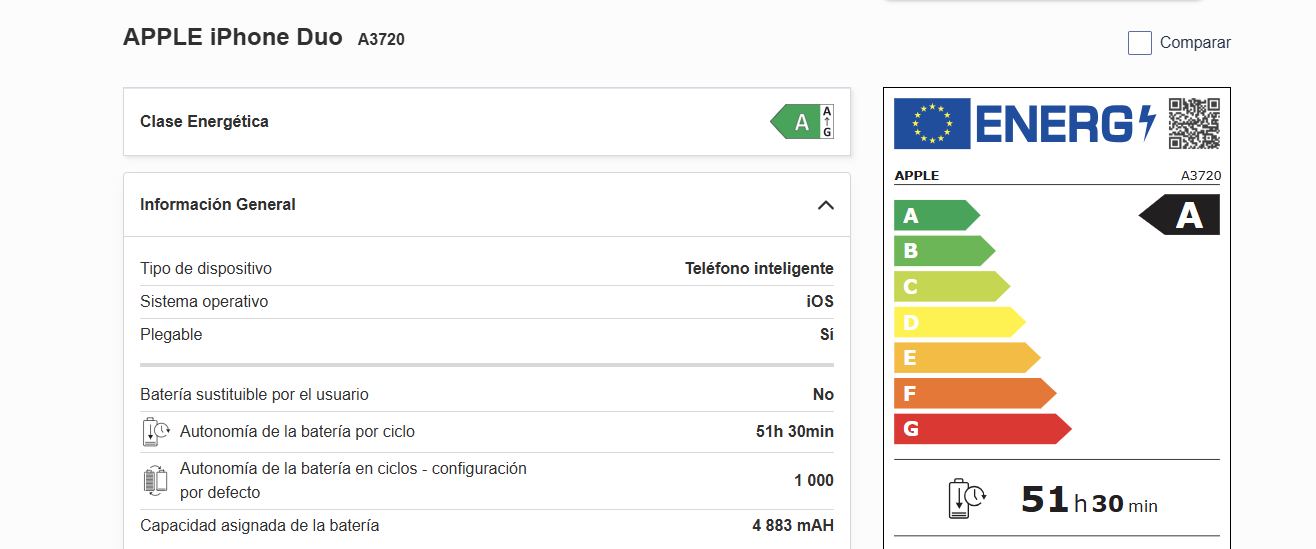1316x549 pixels.
Task: Click the battery icon beside 51 h 30 min
Action: 966,499
